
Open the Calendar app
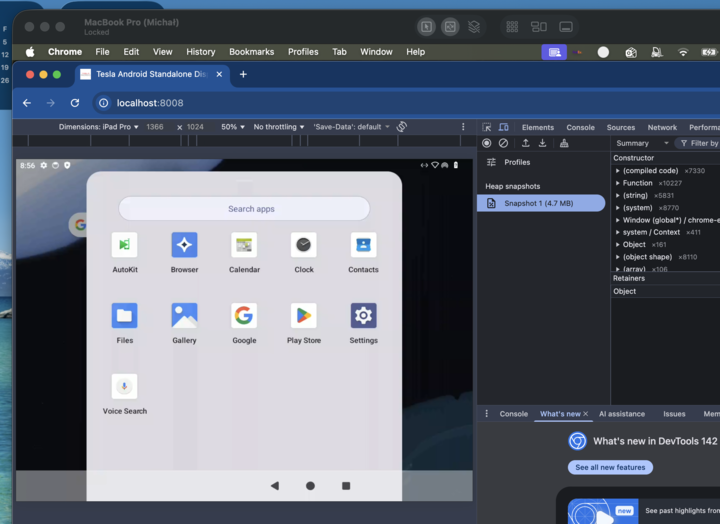coord(244,245)
